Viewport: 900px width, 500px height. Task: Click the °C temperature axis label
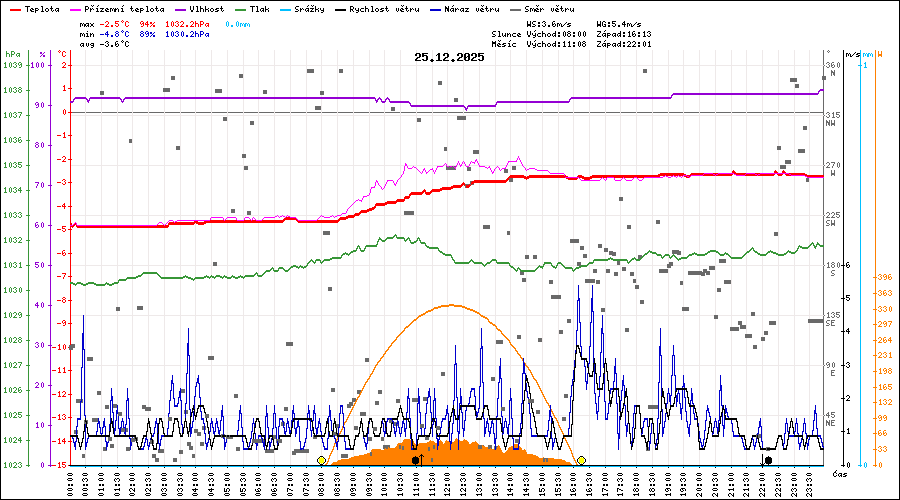click(63, 54)
